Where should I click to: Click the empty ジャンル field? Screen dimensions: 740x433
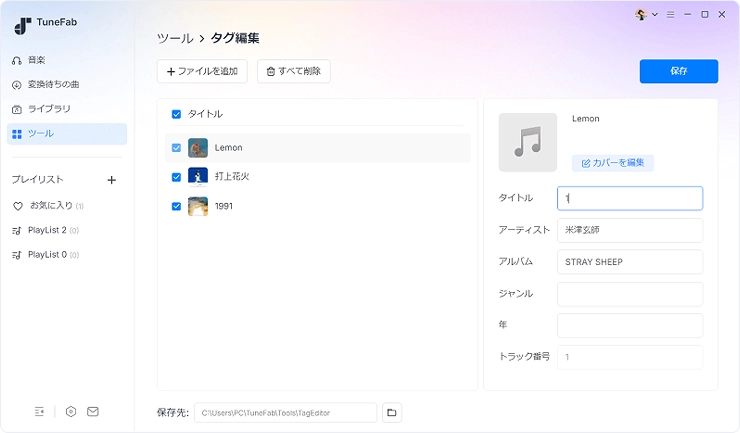(630, 294)
